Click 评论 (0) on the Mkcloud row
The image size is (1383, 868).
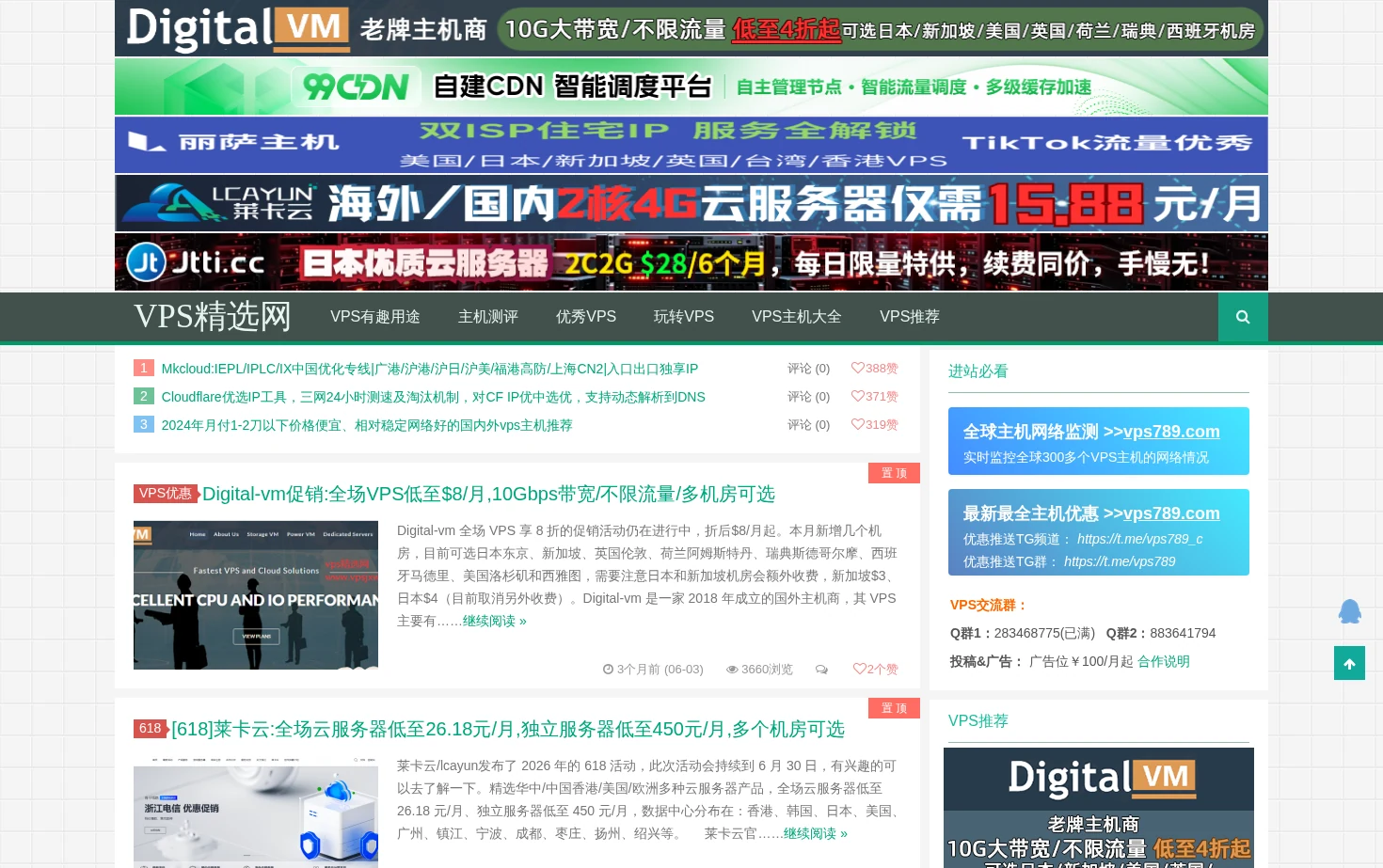tap(809, 369)
